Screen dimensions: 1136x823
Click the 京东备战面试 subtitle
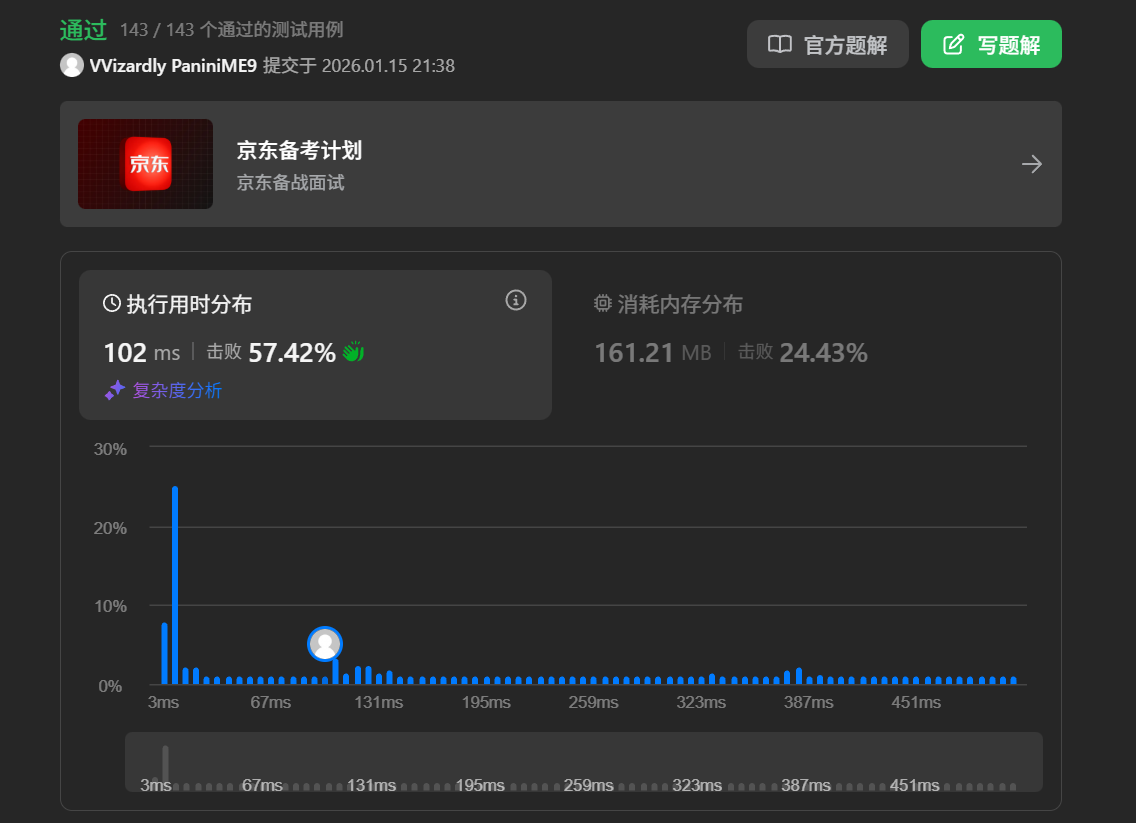click(291, 183)
